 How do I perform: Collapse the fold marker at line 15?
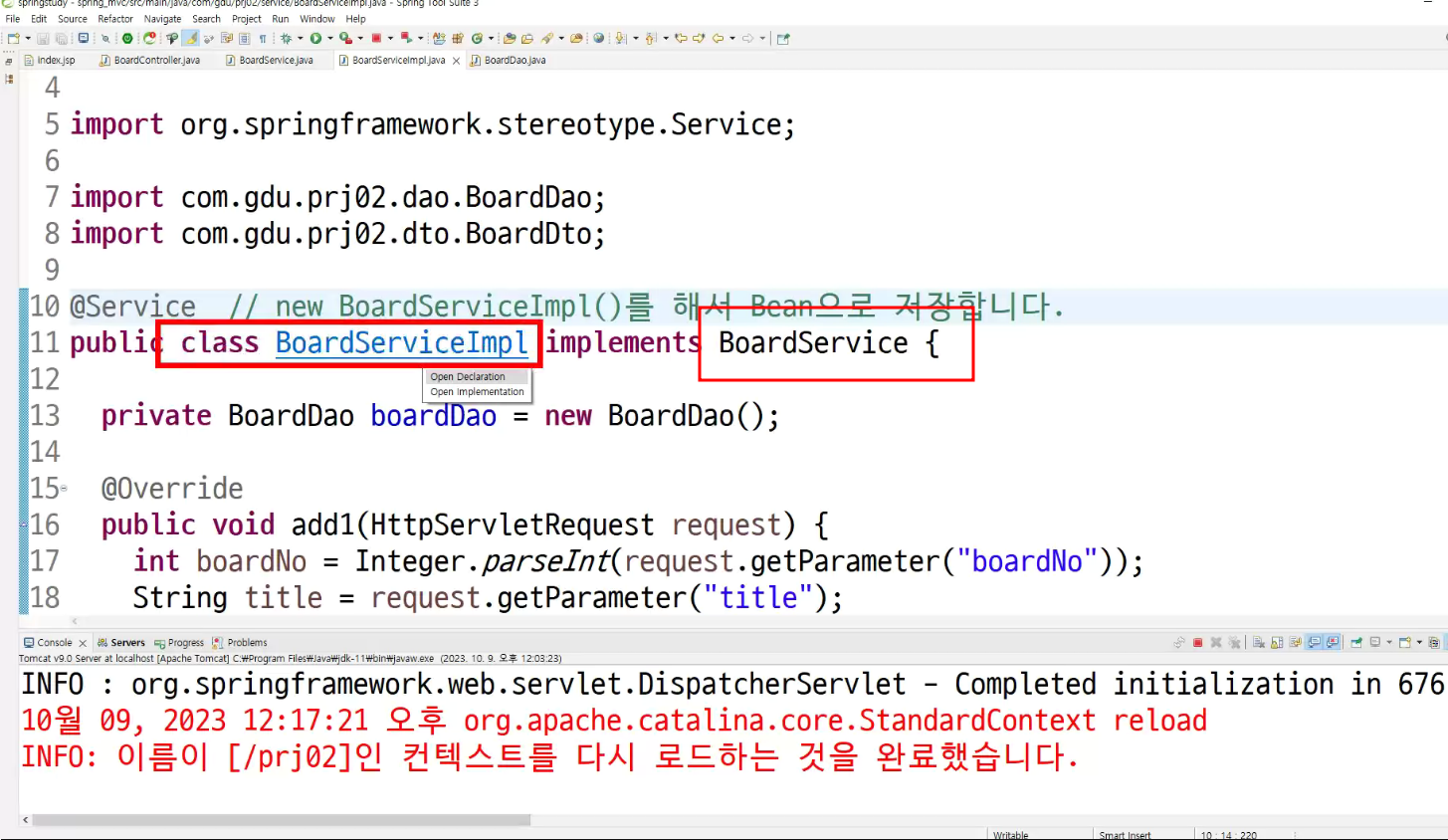(x=65, y=489)
